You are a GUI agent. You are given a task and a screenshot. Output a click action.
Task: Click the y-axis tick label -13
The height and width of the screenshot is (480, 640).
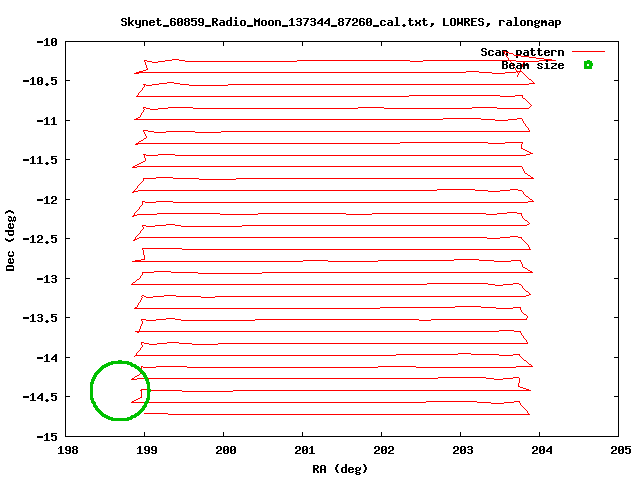(x=47, y=279)
